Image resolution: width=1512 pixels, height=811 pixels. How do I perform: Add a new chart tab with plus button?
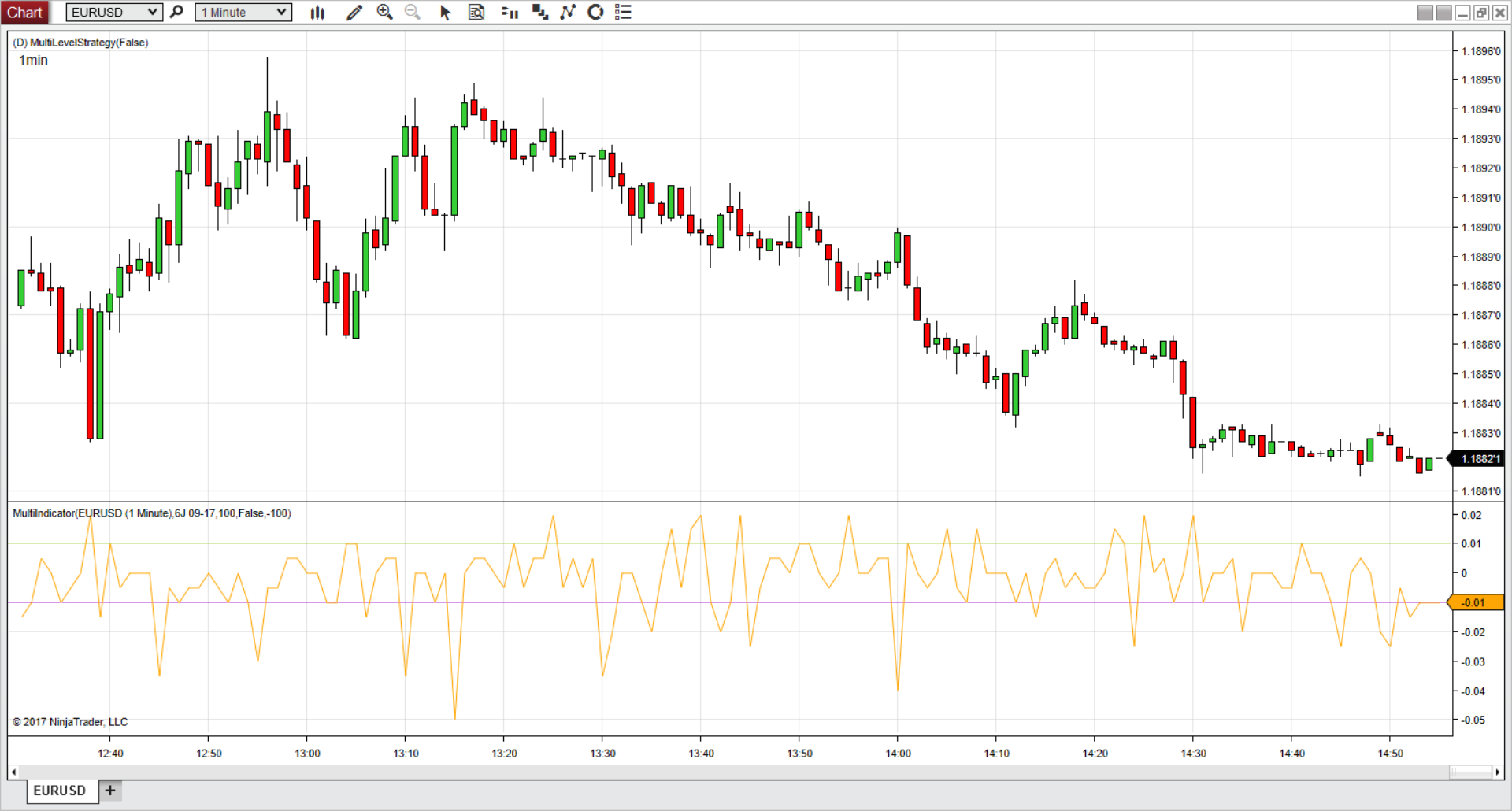click(109, 791)
